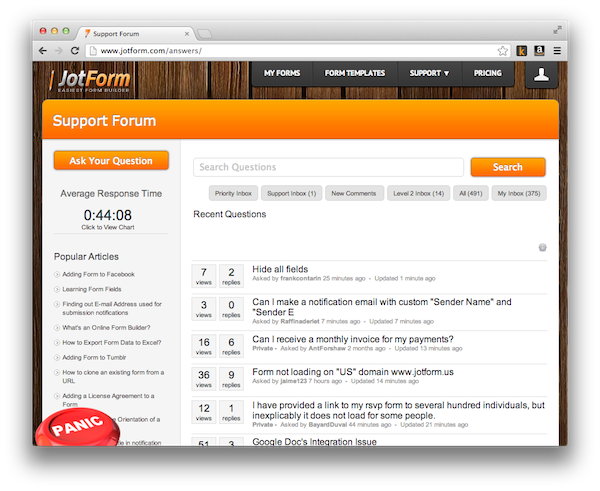Open MY FORMS menu item
The width and height of the screenshot is (600, 491).
(282, 73)
